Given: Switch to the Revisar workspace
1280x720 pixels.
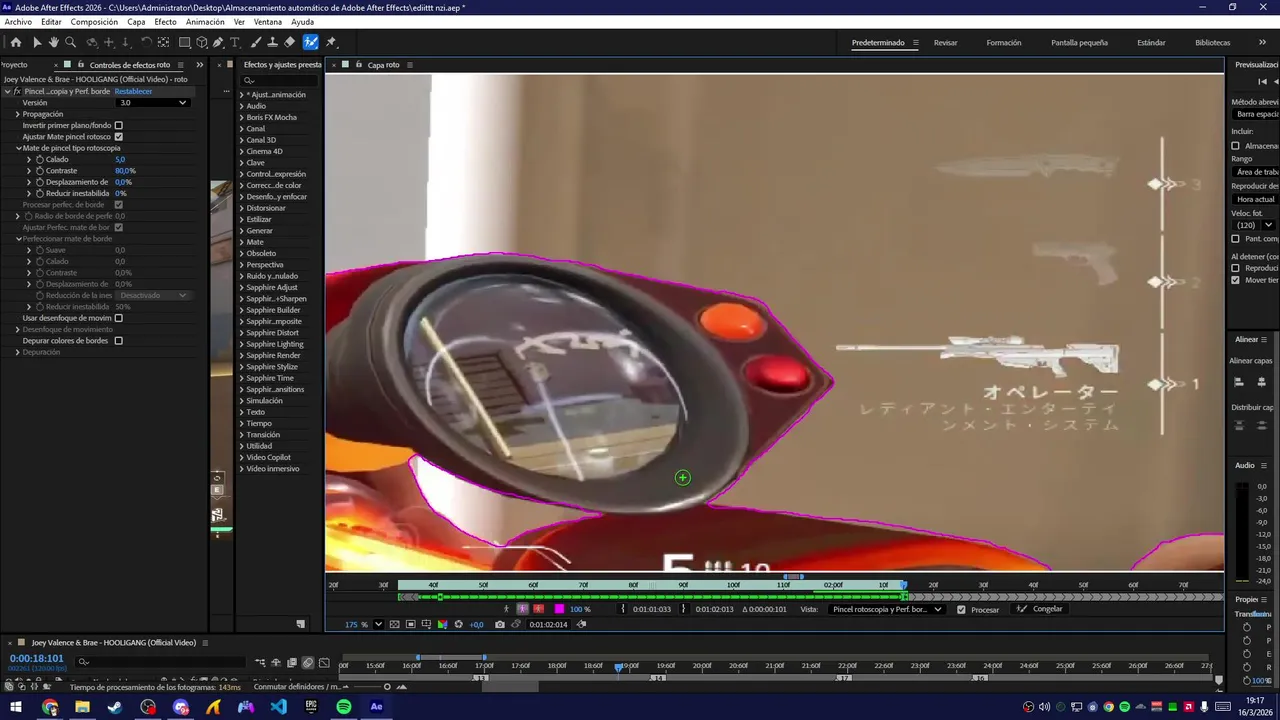Looking at the screenshot, I should (945, 43).
